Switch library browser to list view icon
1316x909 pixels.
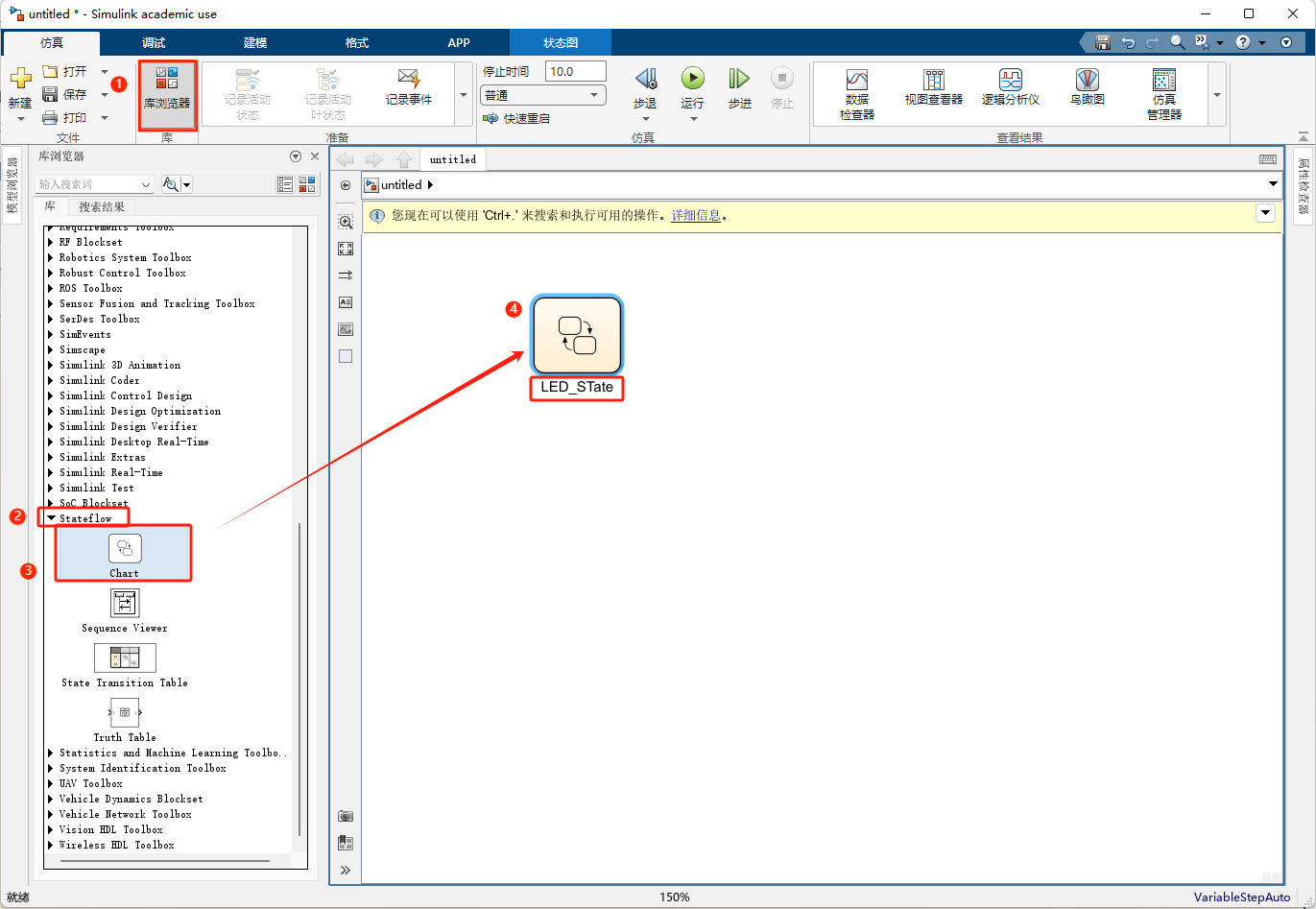coord(285,184)
